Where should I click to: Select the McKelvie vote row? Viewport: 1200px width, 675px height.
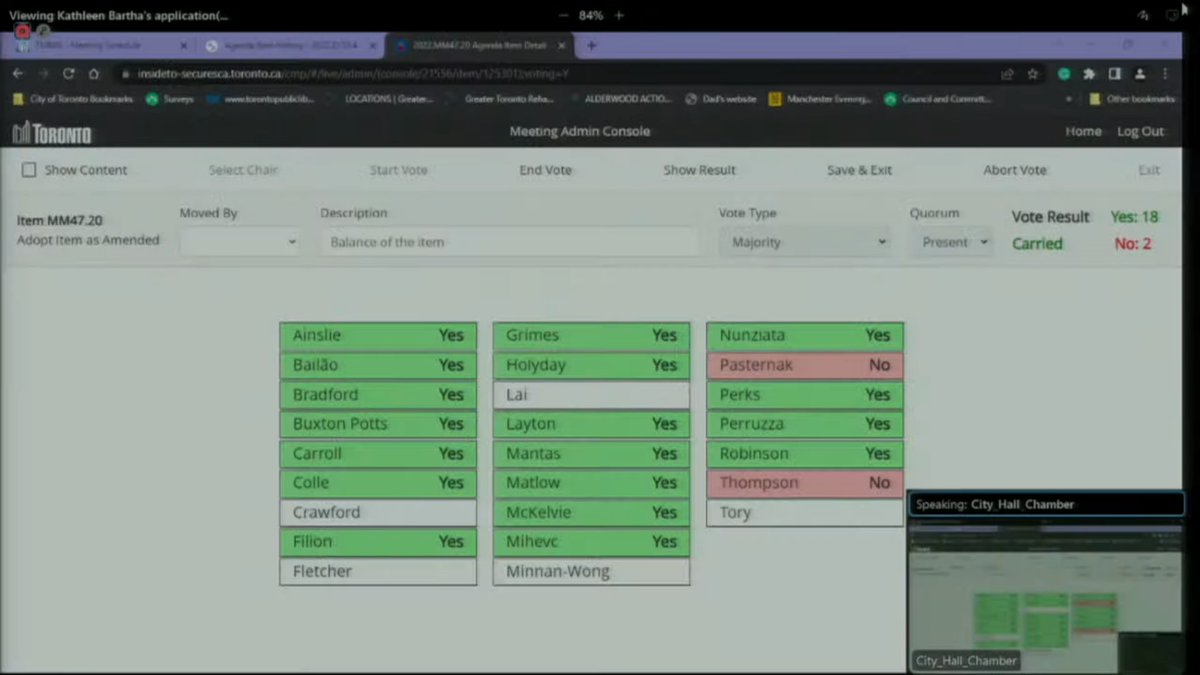[591, 512]
